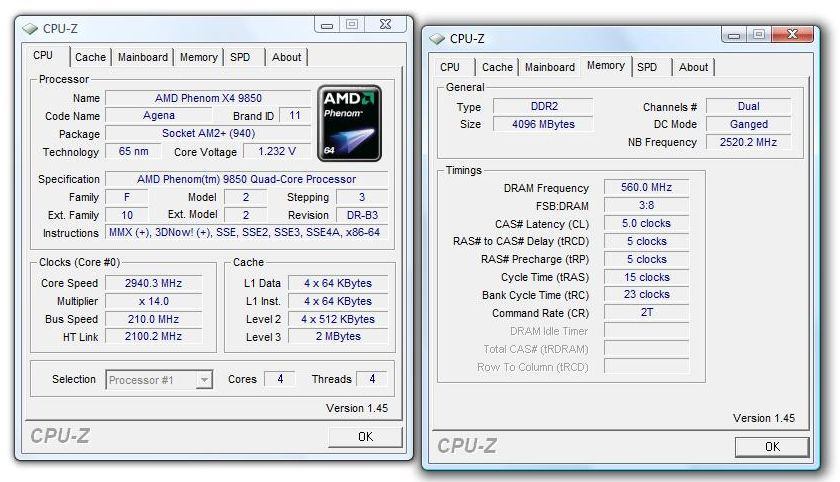Image resolution: width=840 pixels, height=482 pixels.
Task: Click the empty Total CAS# (tRDRAM) field
Action: 646,349
